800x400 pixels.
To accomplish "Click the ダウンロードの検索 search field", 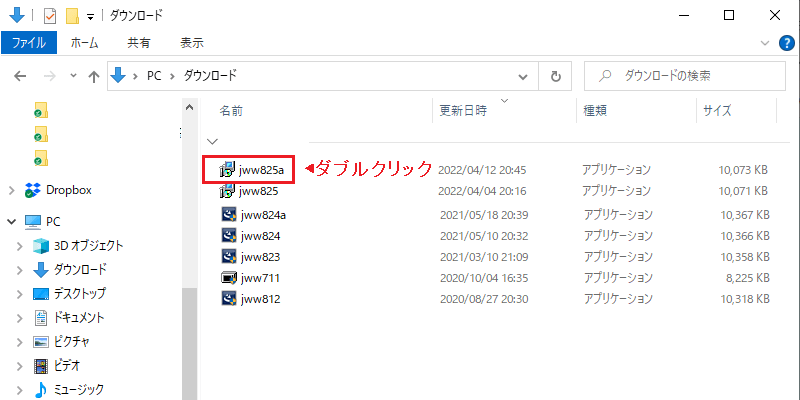I will click(685, 77).
